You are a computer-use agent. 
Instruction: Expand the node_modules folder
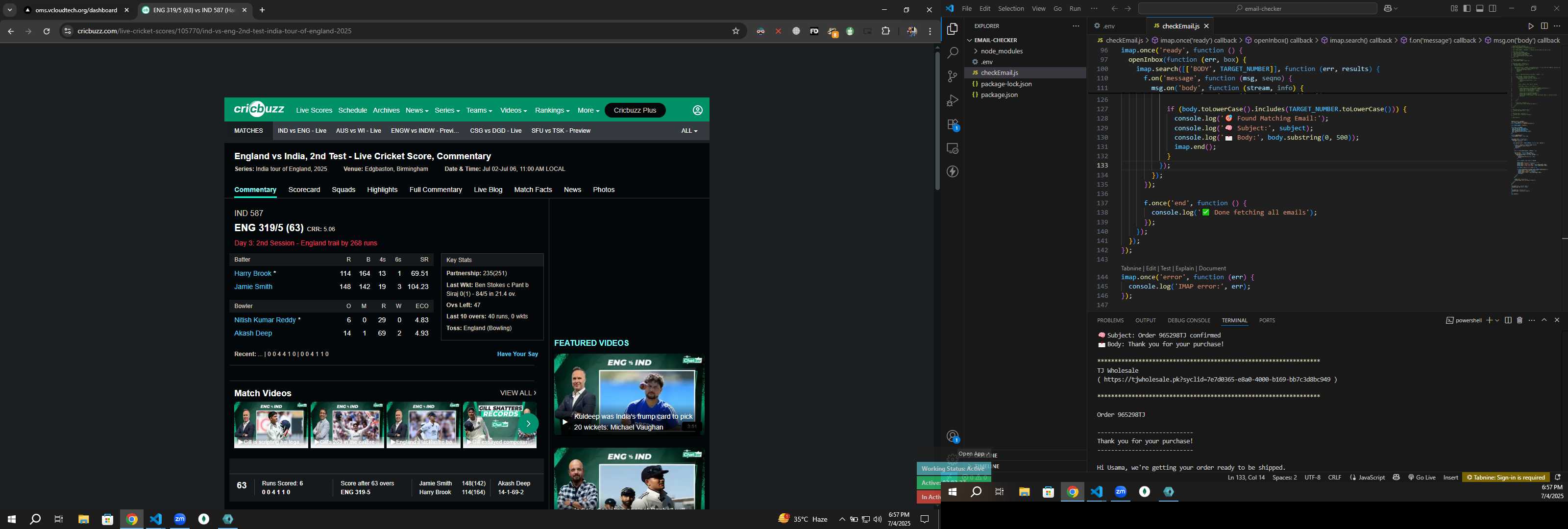[1001, 51]
